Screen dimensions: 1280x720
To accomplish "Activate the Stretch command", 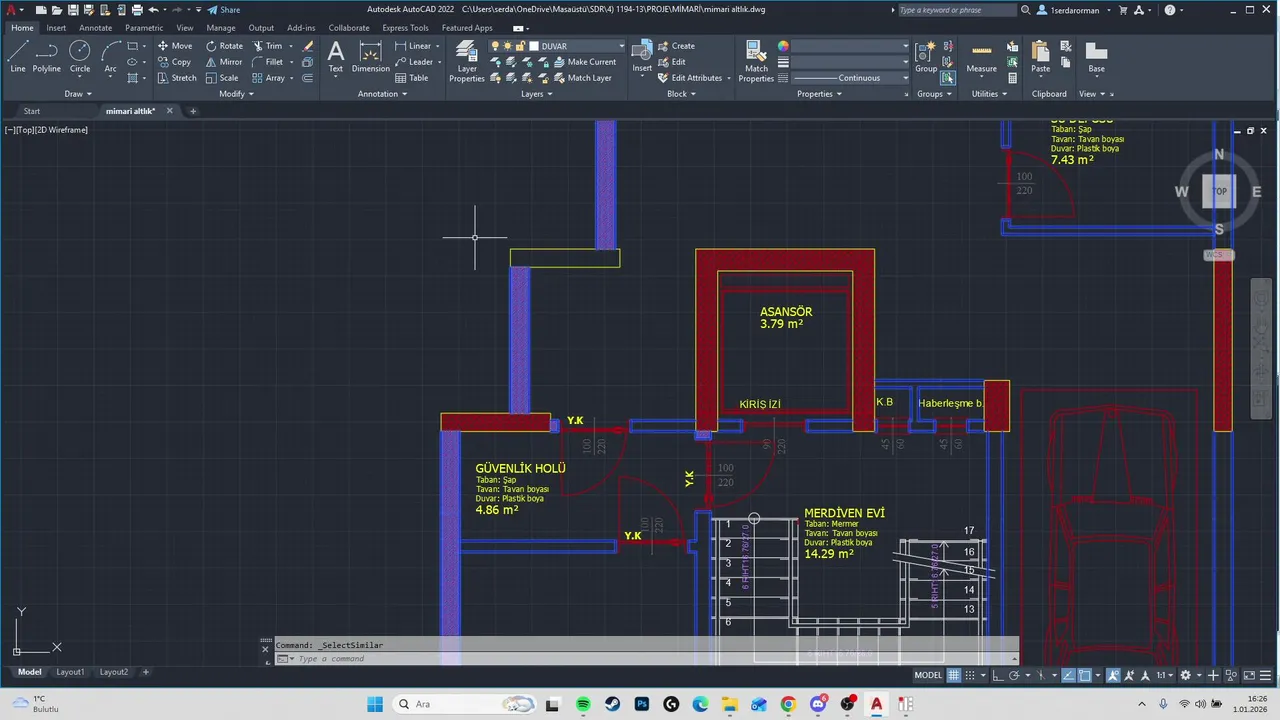I will [177, 78].
